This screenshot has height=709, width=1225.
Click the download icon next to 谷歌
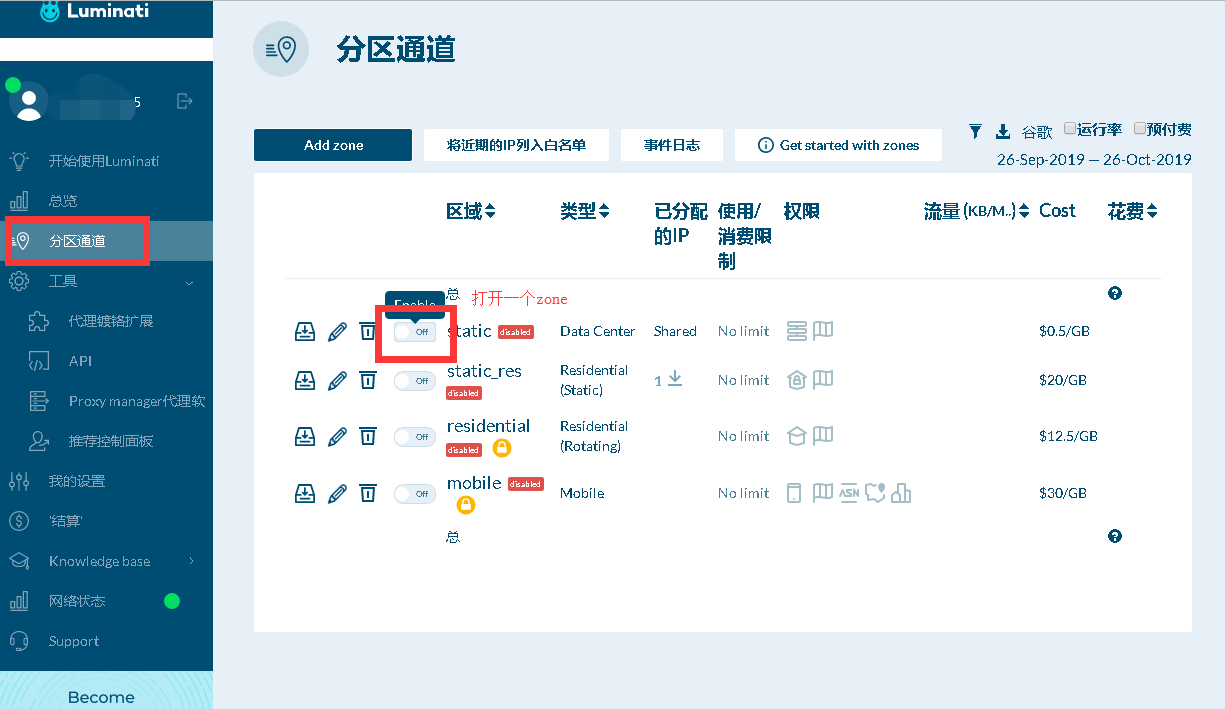[1003, 131]
